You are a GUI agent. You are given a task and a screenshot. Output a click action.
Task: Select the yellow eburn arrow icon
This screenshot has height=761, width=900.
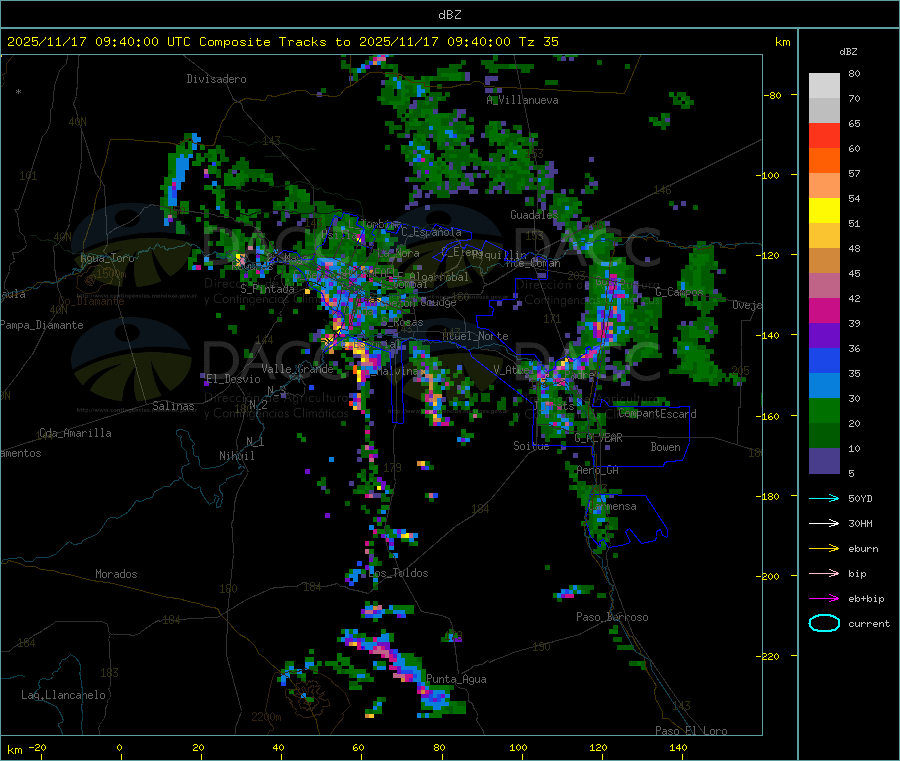coord(824,549)
